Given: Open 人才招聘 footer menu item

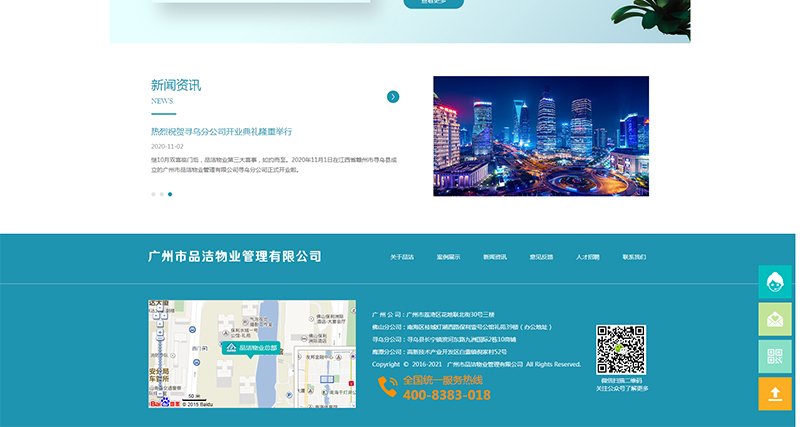Looking at the screenshot, I should click(588, 257).
